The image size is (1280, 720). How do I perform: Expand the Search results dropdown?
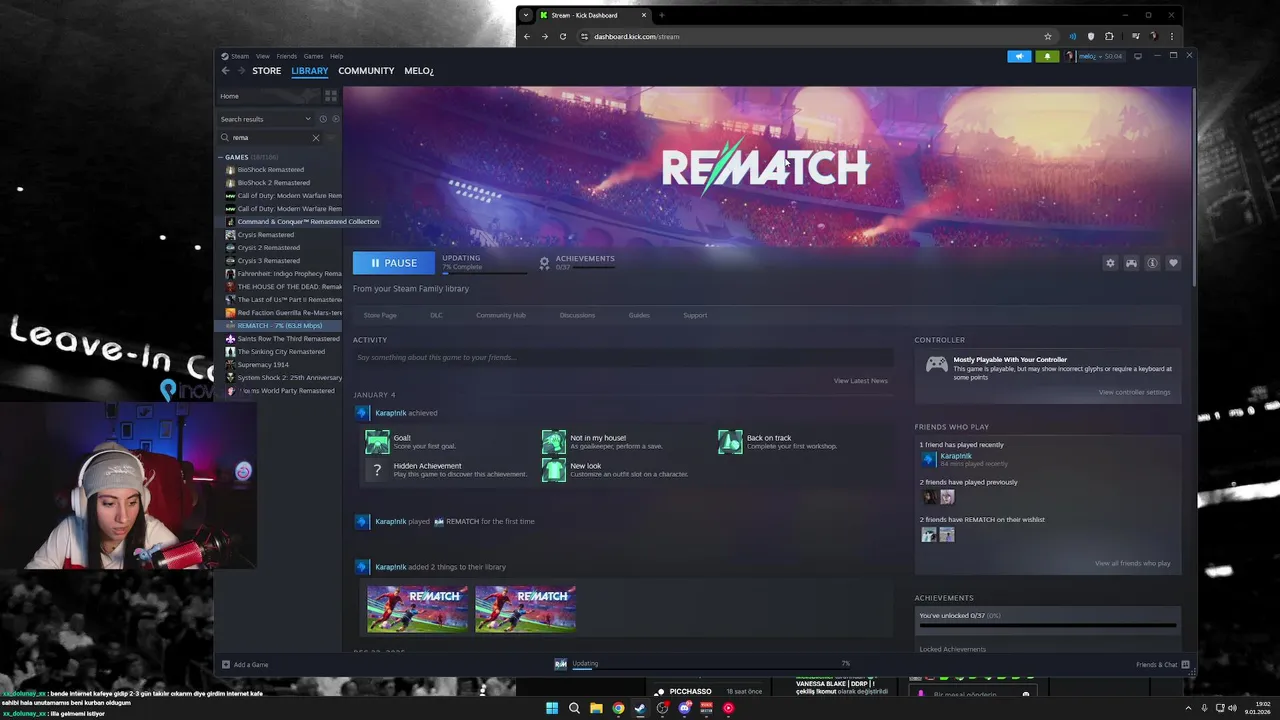[x=308, y=119]
